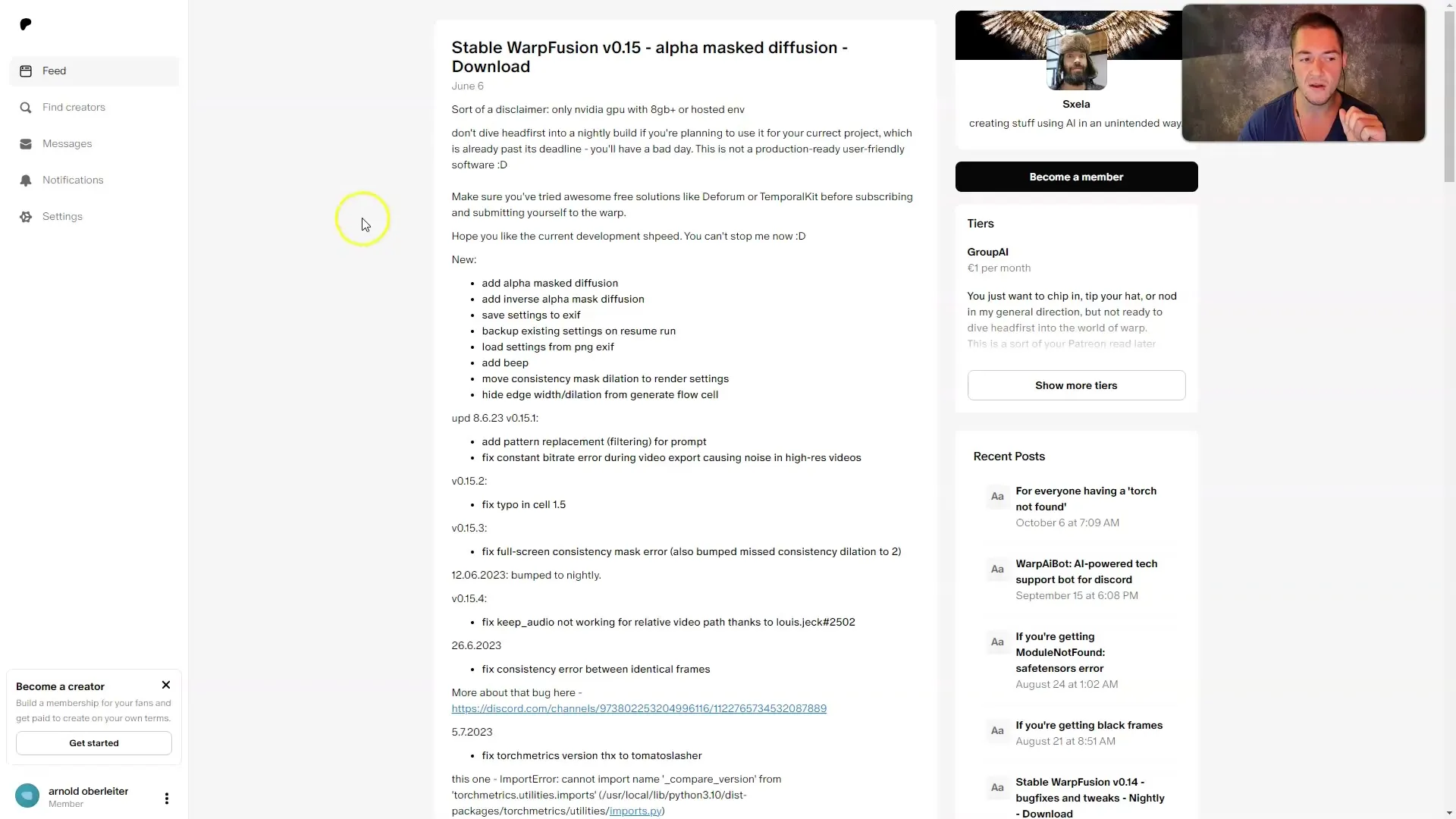The width and height of the screenshot is (1456, 819).
Task: Show more tiers expander button
Action: (x=1076, y=385)
